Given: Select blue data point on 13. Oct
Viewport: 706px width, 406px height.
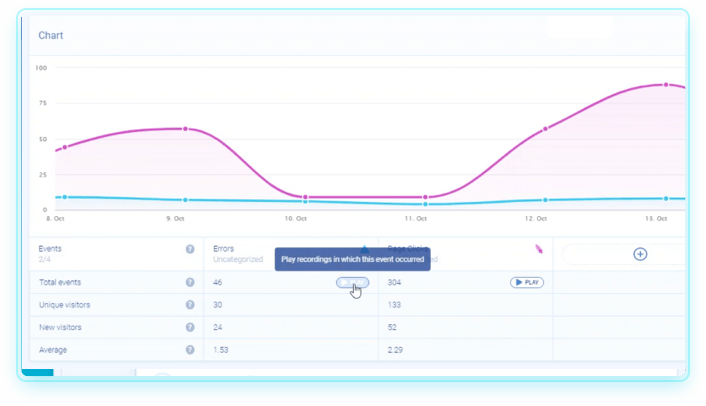Looking at the screenshot, I should (x=666, y=198).
